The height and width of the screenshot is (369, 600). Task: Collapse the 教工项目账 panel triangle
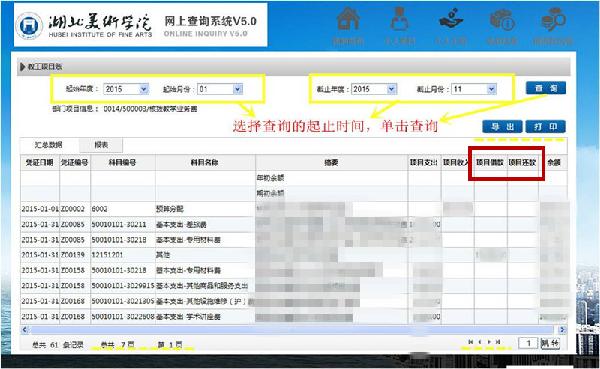(x=23, y=67)
